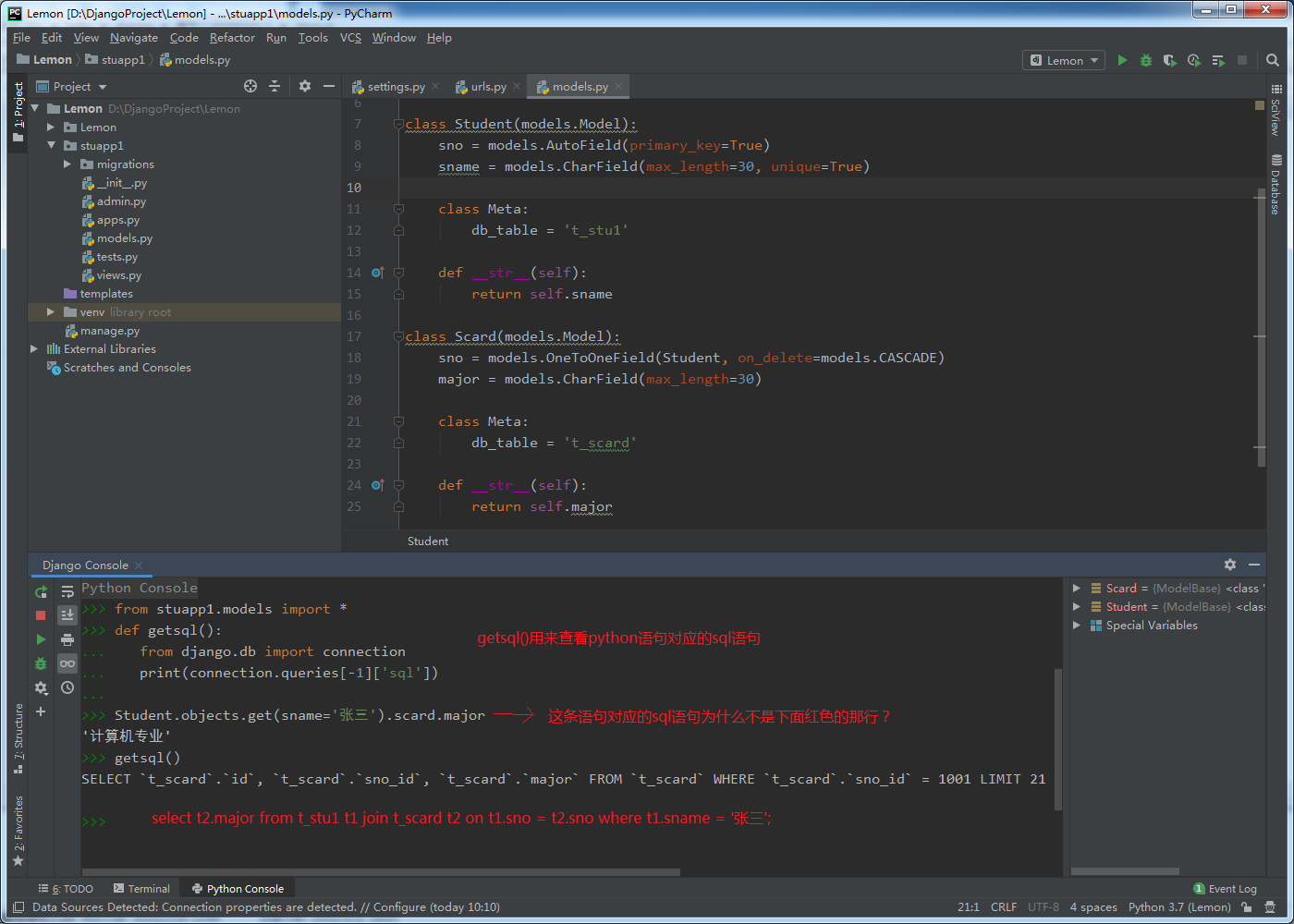Viewport: 1294px width, 924px height.
Task: Print the console output
Action: (67, 639)
